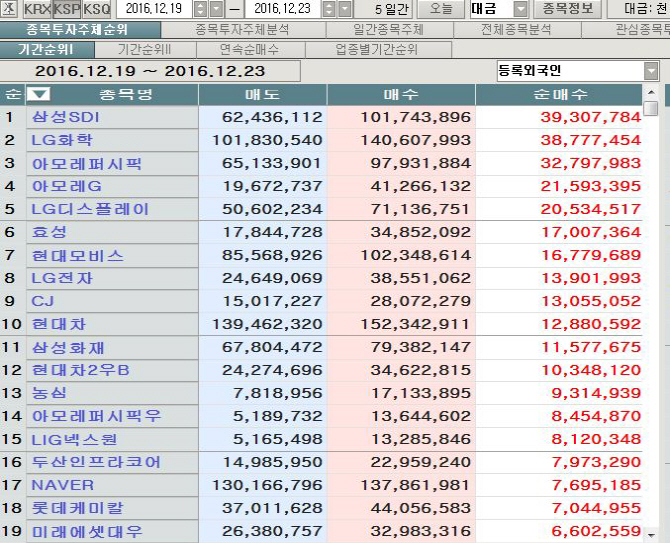The image size is (670, 543).
Task: Open the 삼성SDI stock link
Action: tap(65, 117)
